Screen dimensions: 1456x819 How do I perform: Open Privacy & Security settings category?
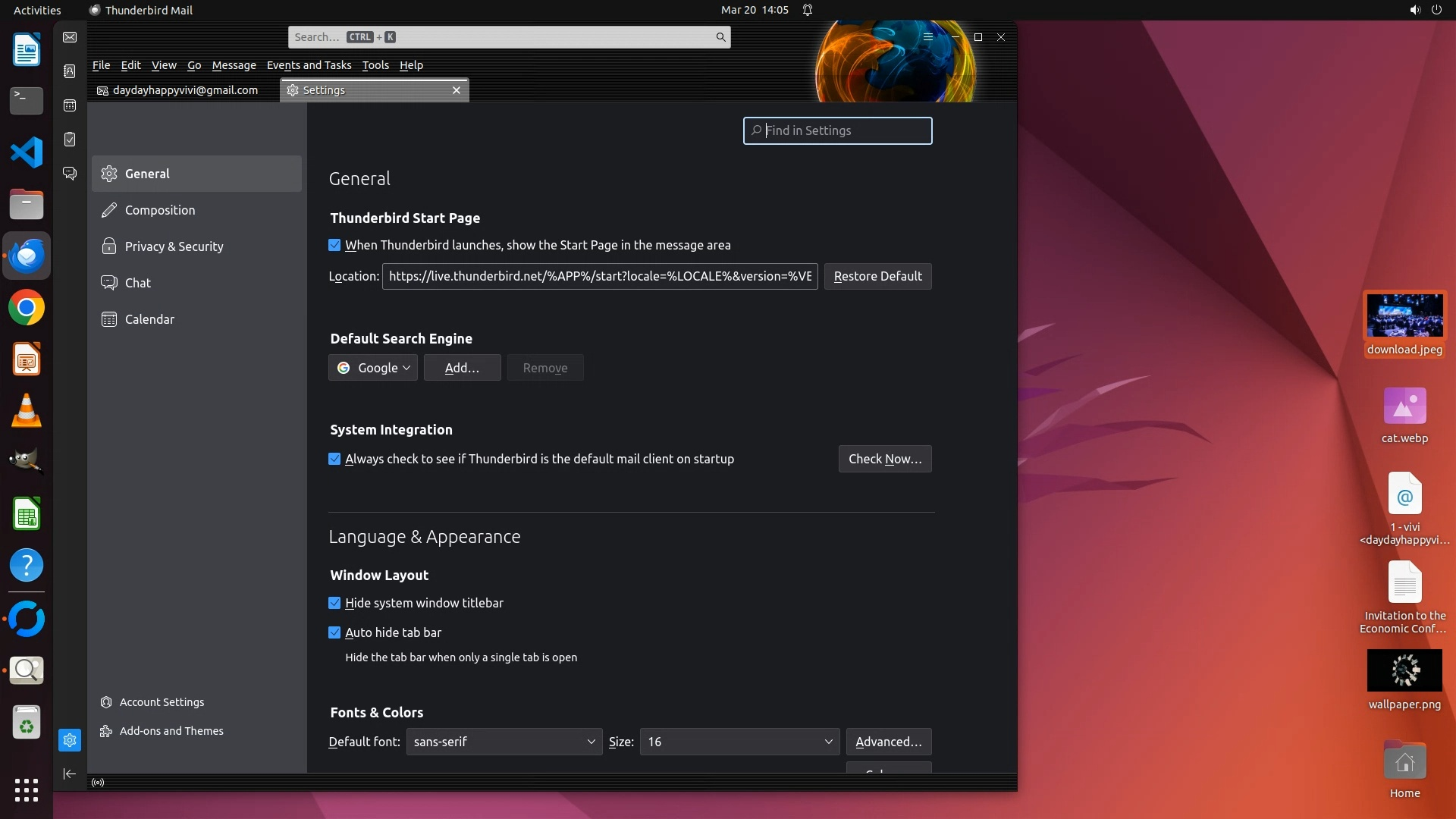[x=174, y=246]
